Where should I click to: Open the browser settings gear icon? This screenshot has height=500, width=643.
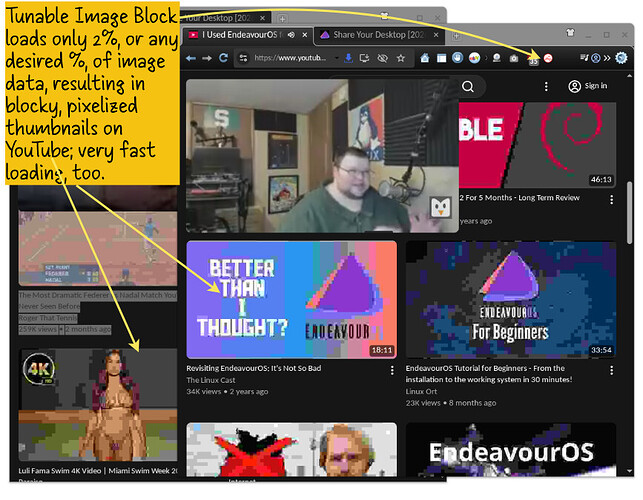(x=621, y=58)
